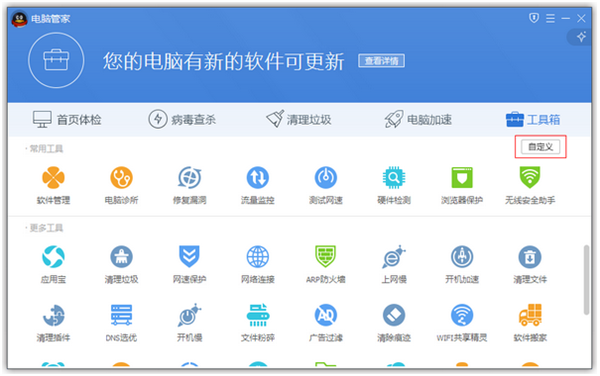This screenshot has height=376, width=600.
Task: Open 清理文件 file cleanup tool
Action: click(530, 265)
